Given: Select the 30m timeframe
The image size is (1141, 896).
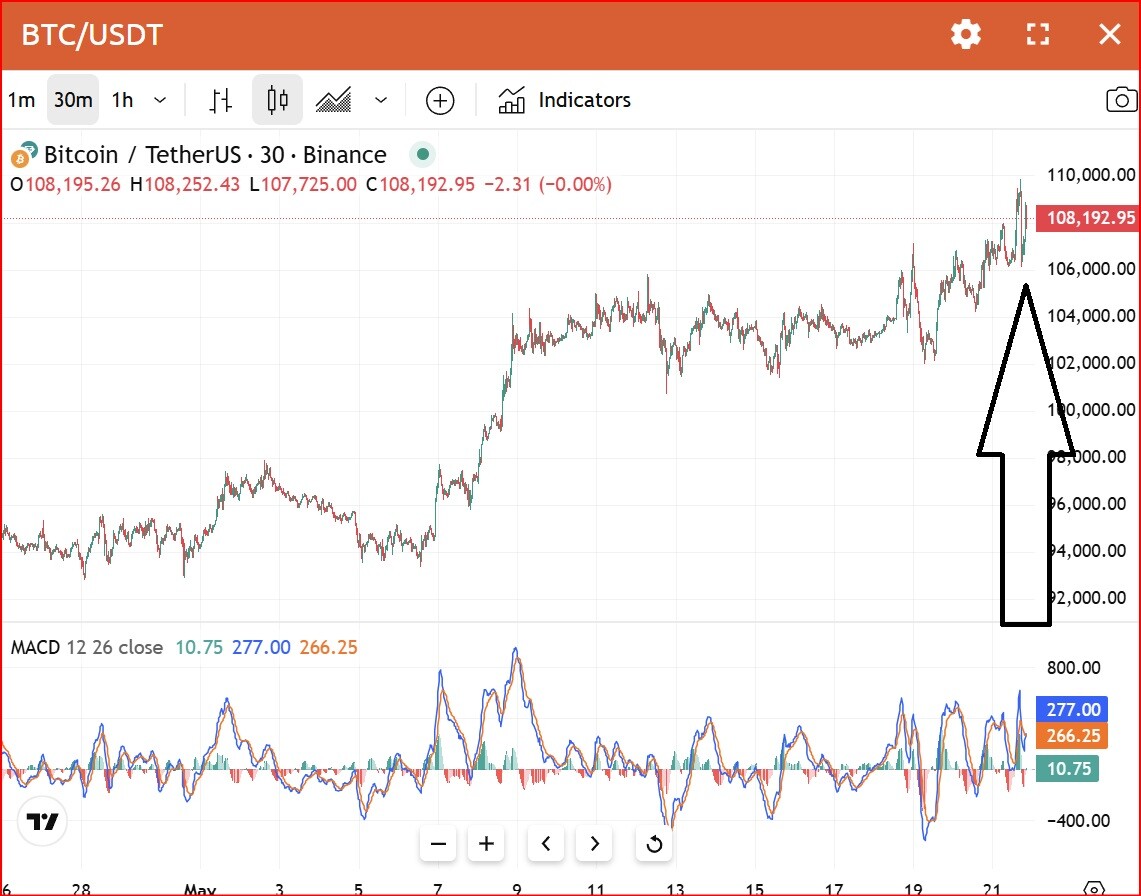Looking at the screenshot, I should [x=73, y=100].
